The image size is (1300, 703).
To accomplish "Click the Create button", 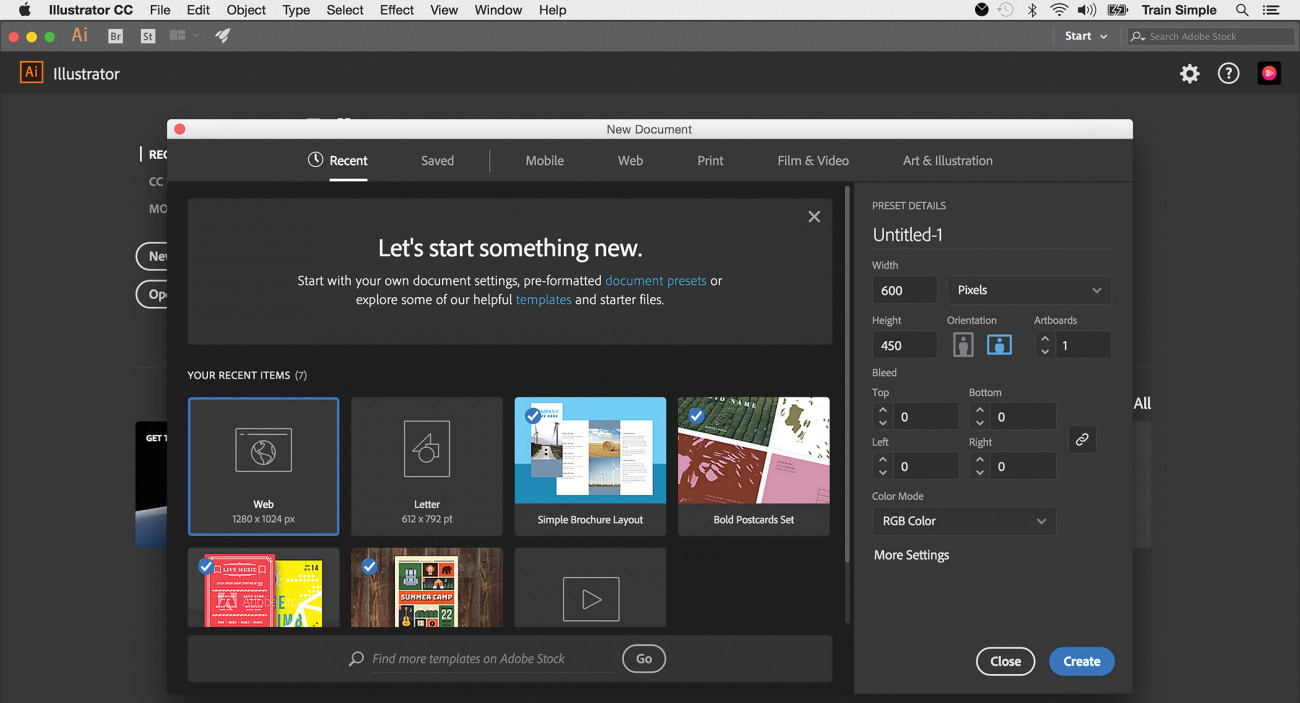I will click(1081, 661).
